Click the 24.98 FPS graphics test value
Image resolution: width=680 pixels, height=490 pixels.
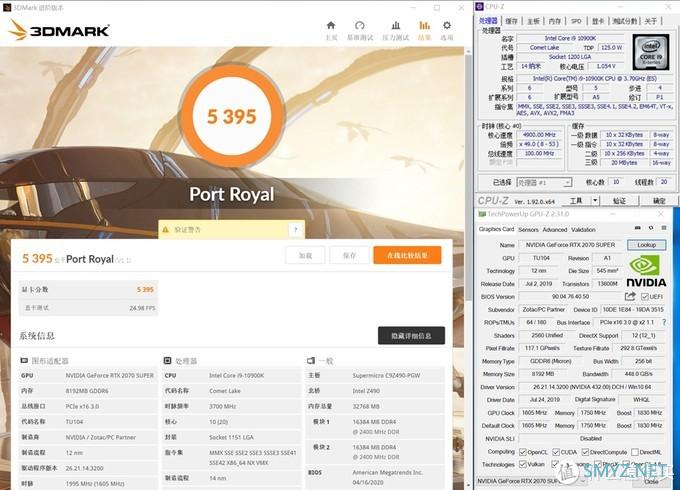click(142, 308)
